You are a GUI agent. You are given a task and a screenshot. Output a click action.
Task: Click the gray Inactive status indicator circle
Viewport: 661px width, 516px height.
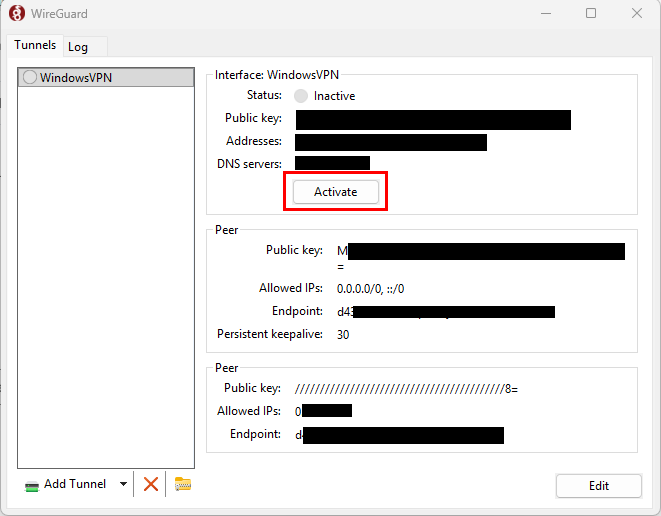[x=301, y=96]
